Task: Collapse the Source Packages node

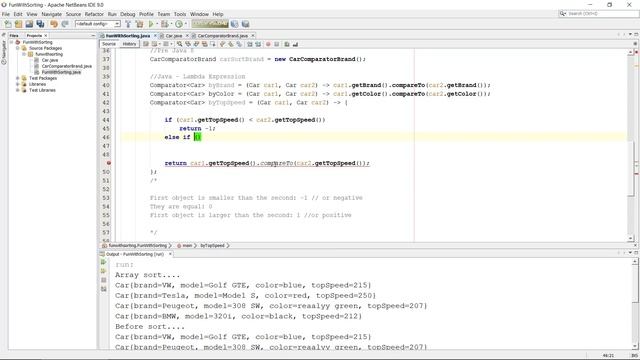Action: (x=18, y=48)
